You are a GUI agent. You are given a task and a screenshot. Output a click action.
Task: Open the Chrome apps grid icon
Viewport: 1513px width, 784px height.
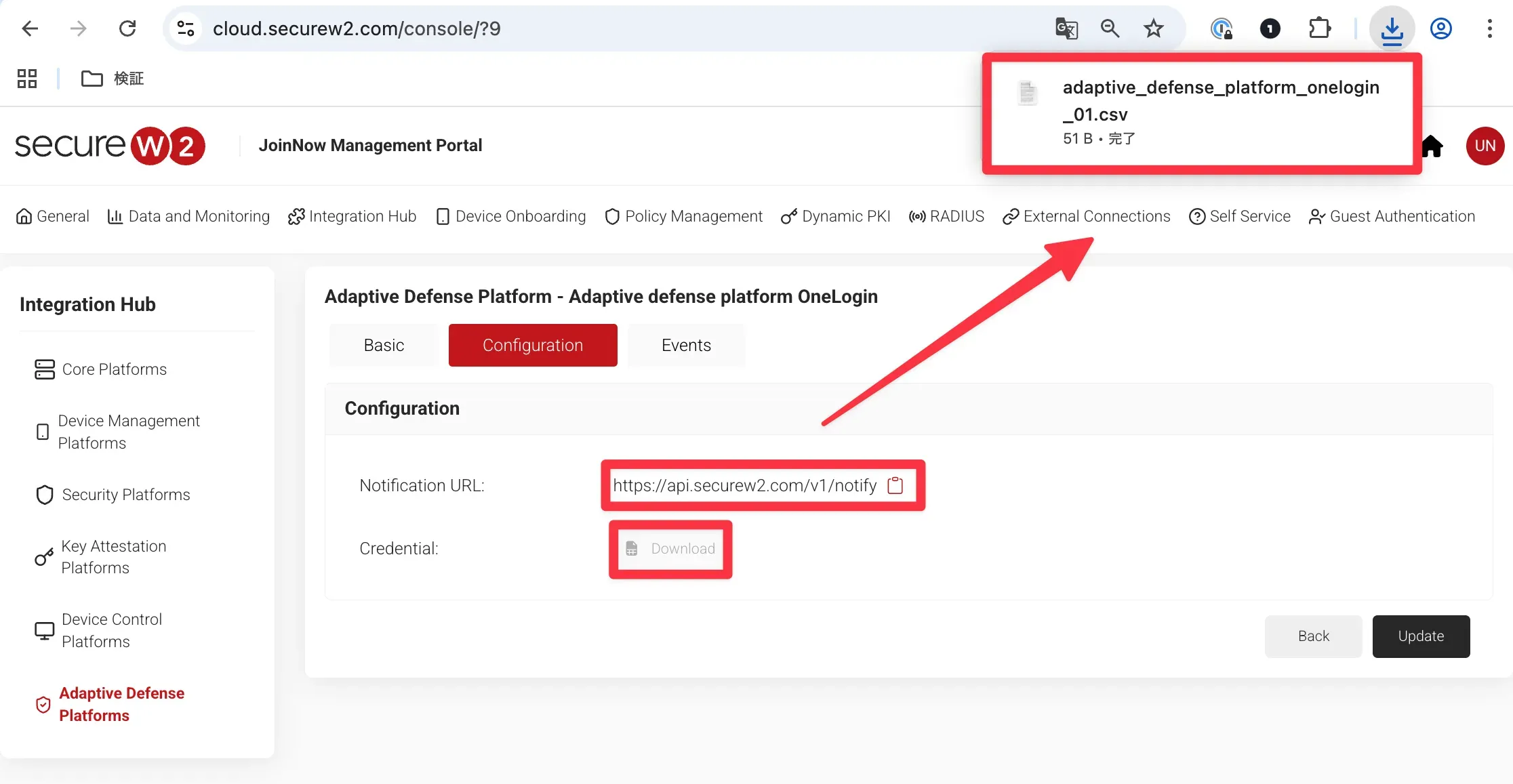[x=27, y=79]
